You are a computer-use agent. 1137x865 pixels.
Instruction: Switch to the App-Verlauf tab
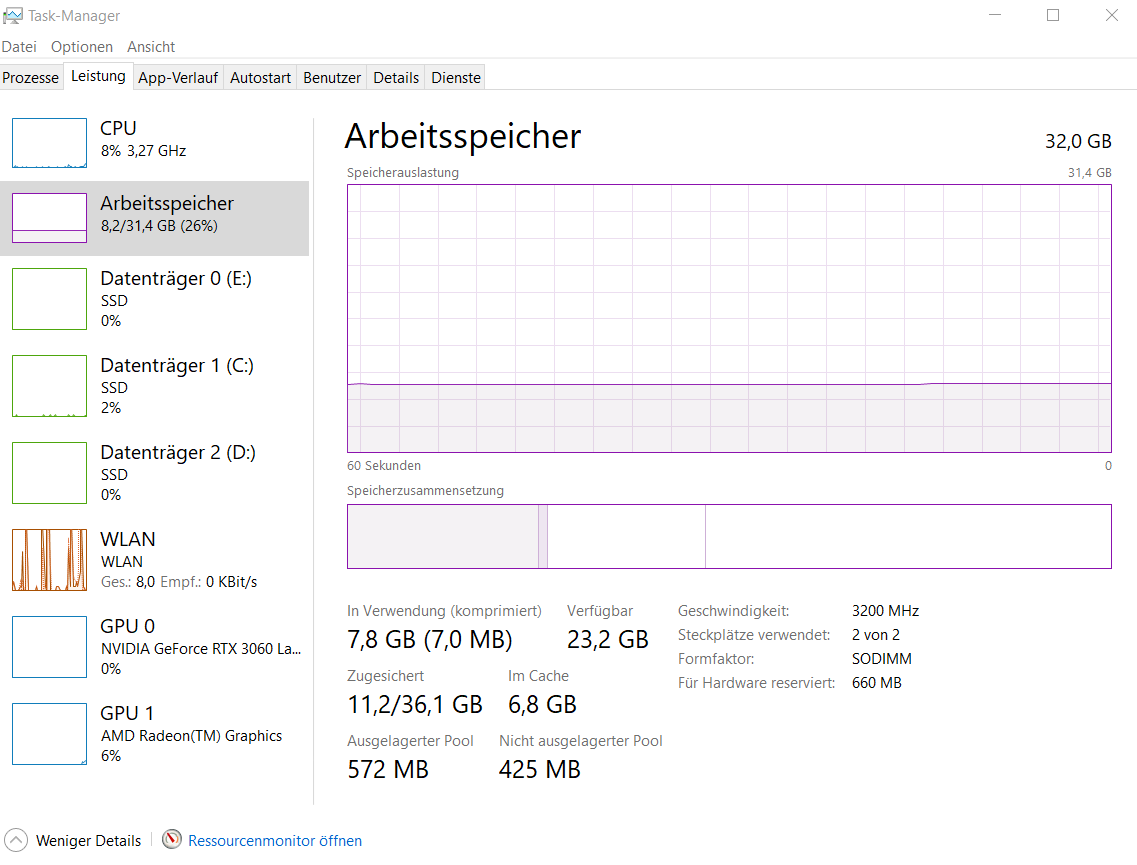tap(178, 78)
